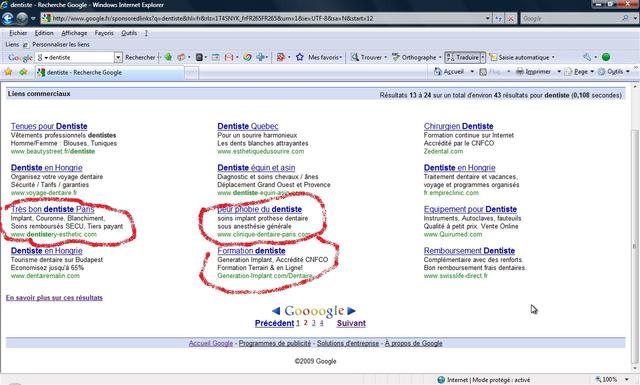Screen dimensions: 640x385
Task: Click the address bar URL field
Action: coord(265,18)
